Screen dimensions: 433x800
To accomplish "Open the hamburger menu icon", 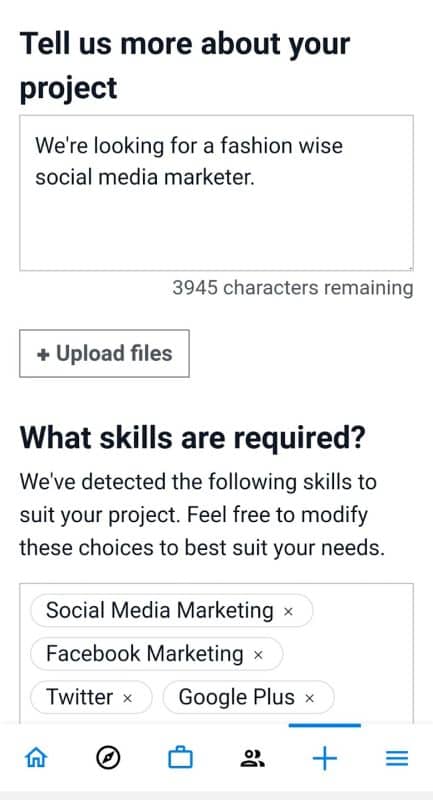I will 397,758.
